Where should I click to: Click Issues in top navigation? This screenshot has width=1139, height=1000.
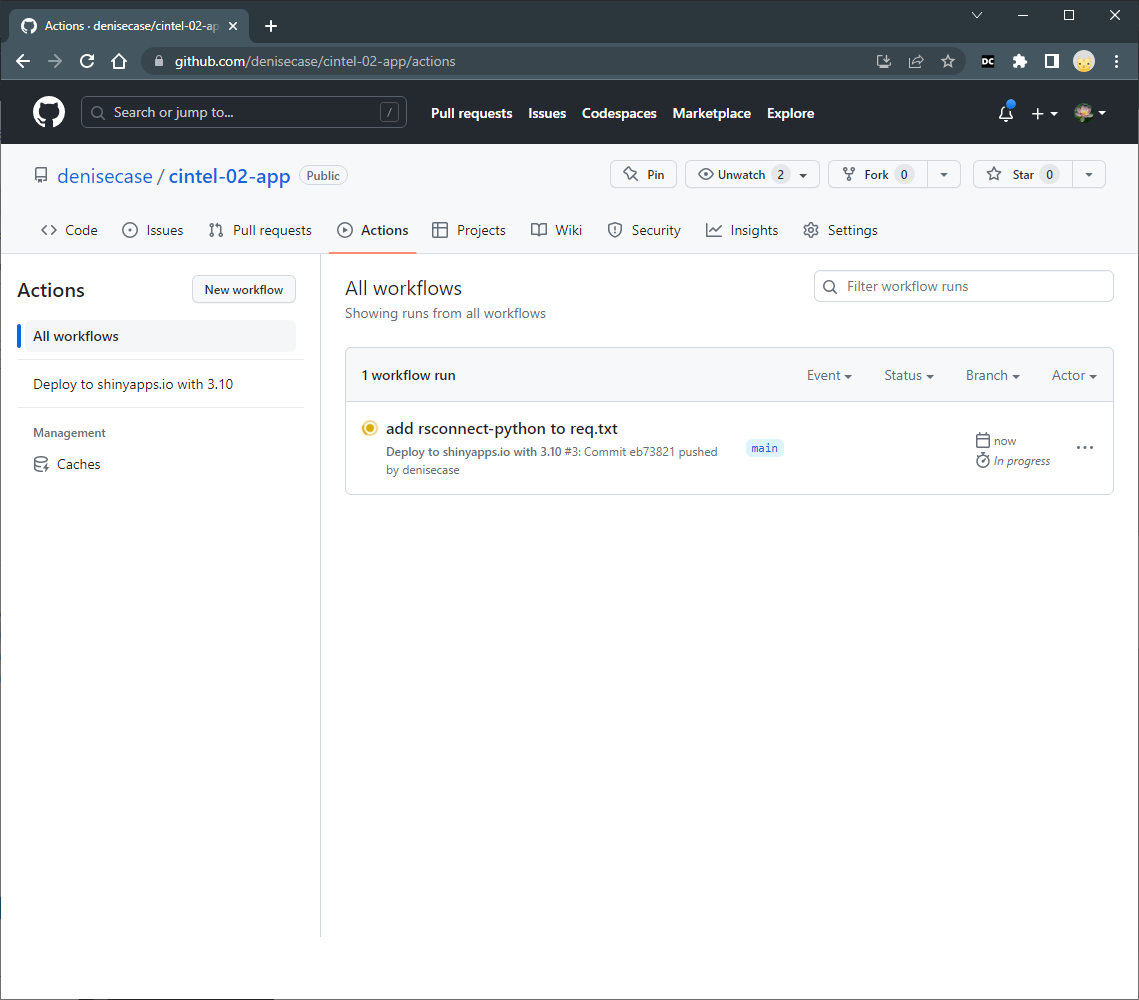547,113
